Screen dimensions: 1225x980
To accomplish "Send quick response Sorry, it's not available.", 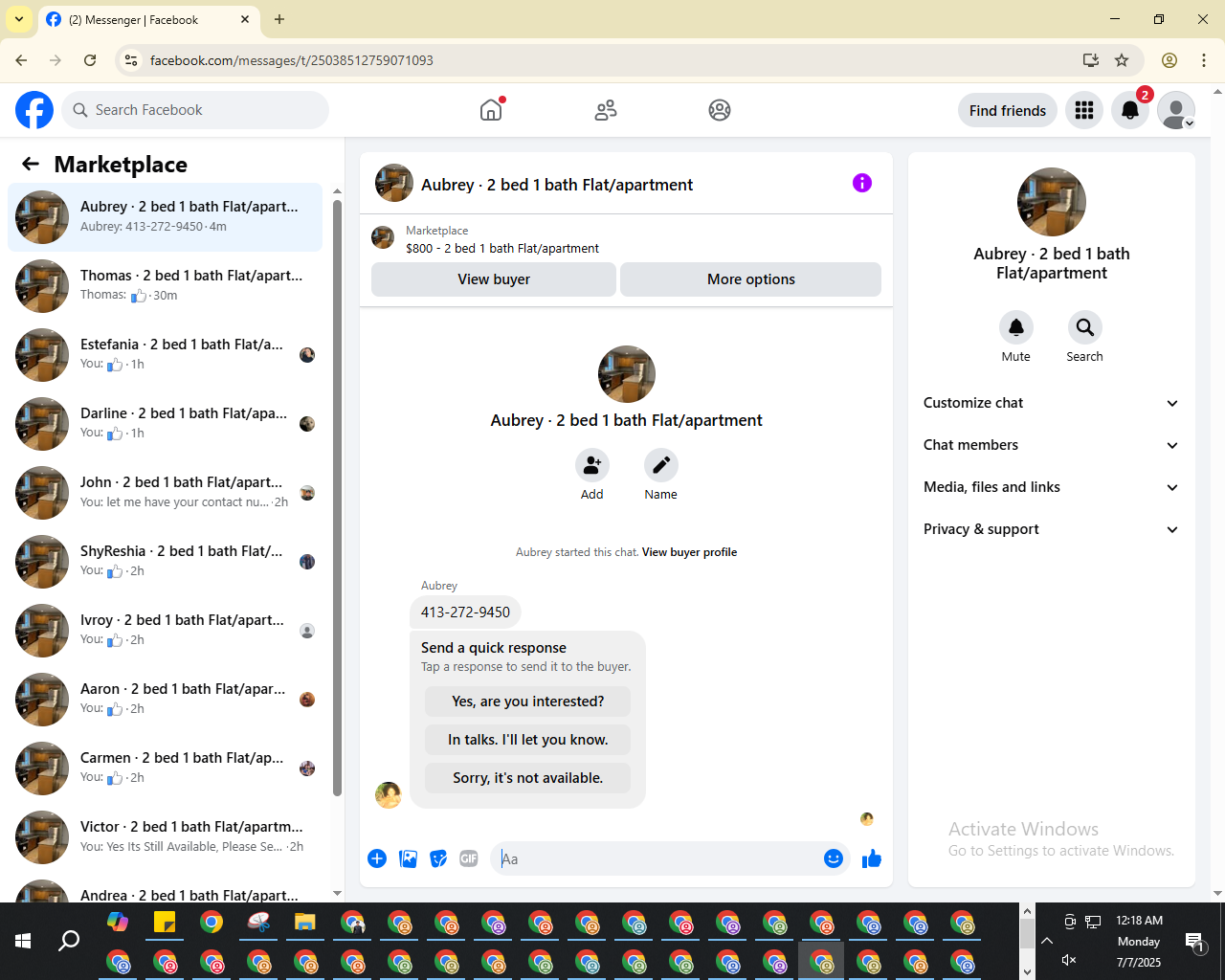I will 528,778.
